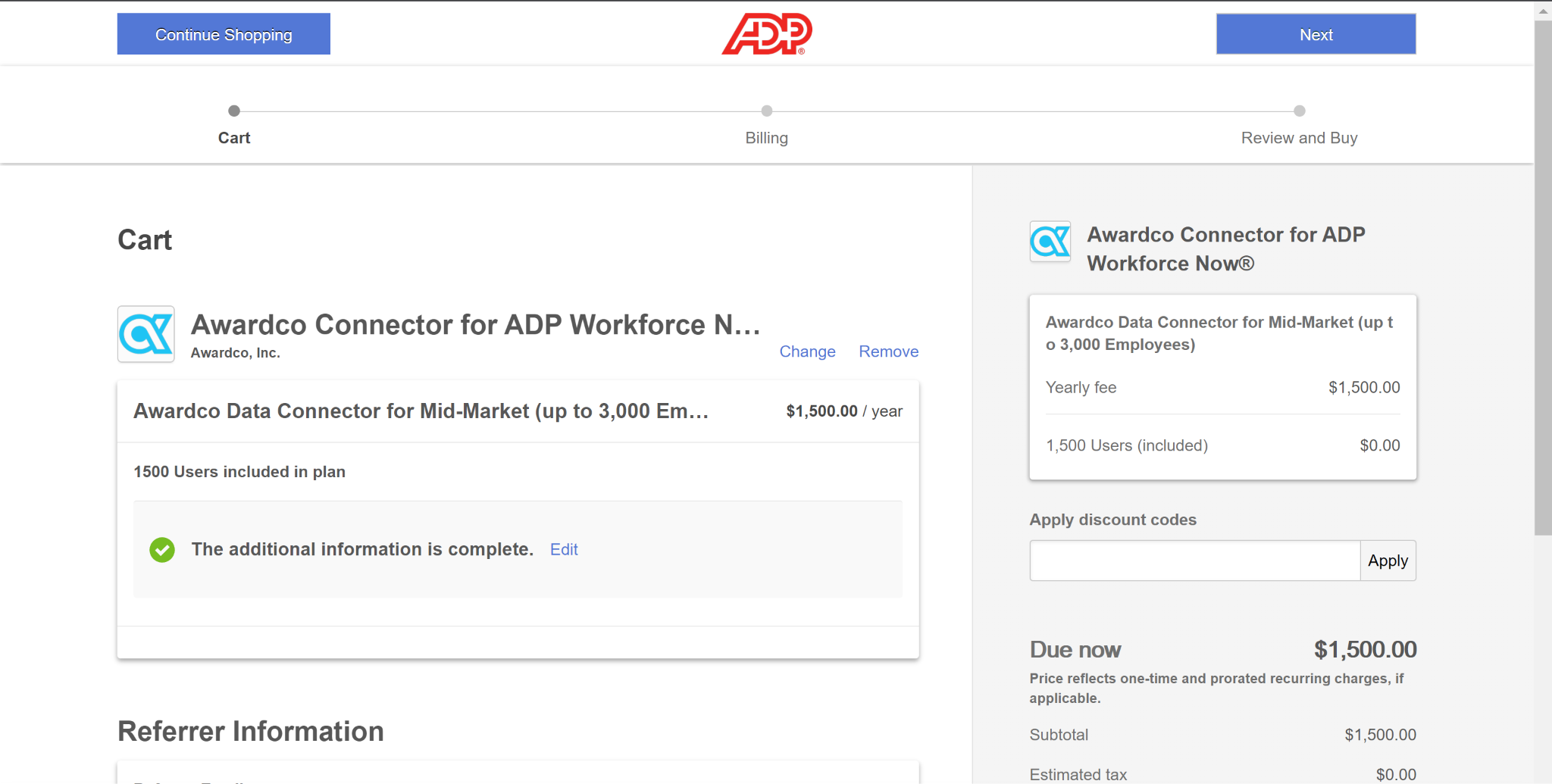
Task: Click the Continue Shopping button
Action: pyautogui.click(x=224, y=33)
